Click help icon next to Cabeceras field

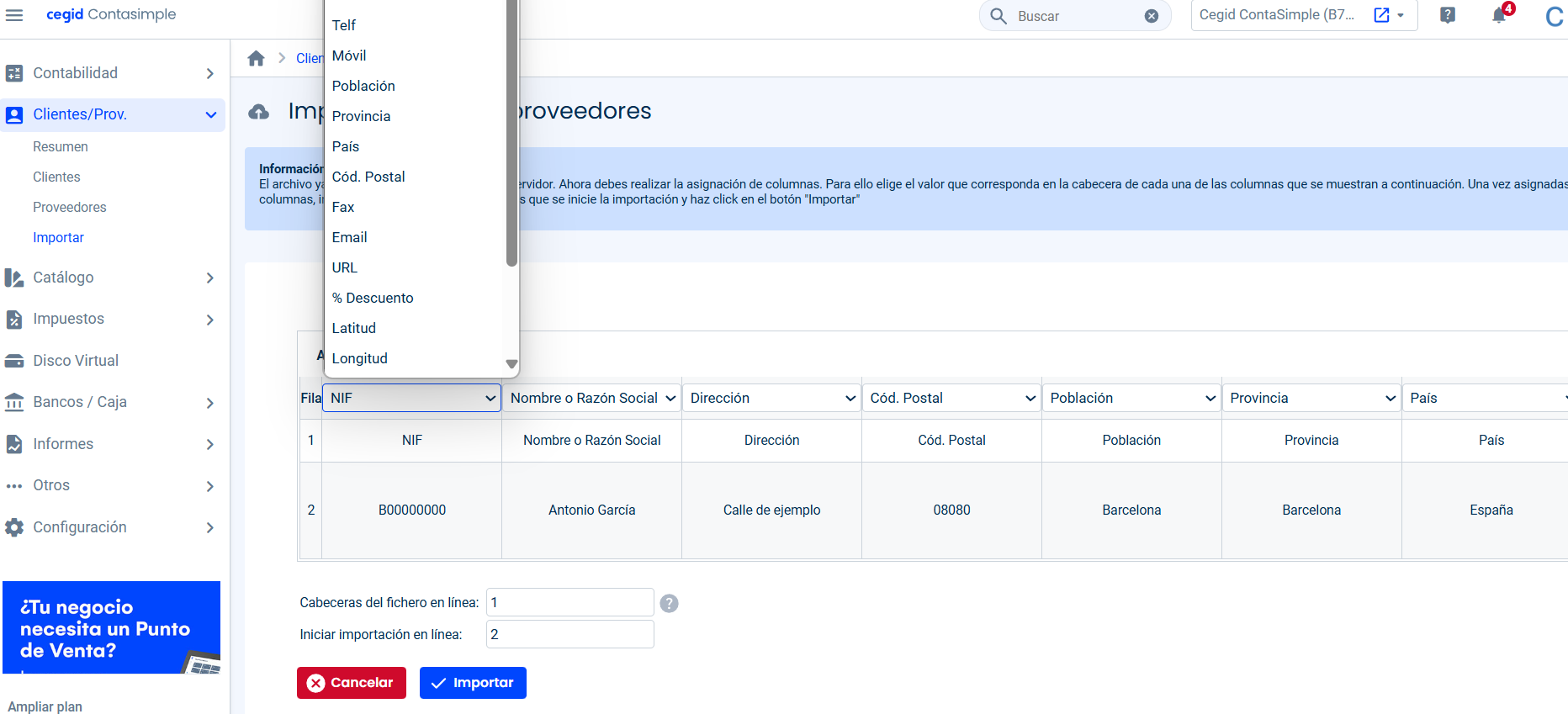tap(669, 603)
